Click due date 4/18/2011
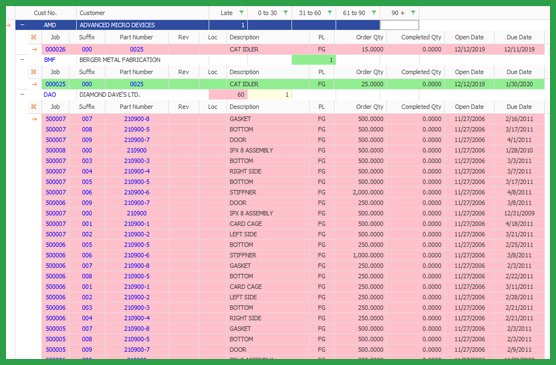This screenshot has width=556, height=365. (519, 224)
